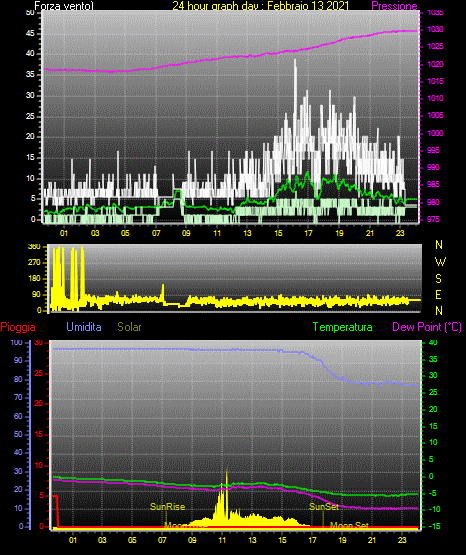Click the 24 hour graph day title
This screenshot has height=555, width=466.
pyautogui.click(x=260, y=6)
